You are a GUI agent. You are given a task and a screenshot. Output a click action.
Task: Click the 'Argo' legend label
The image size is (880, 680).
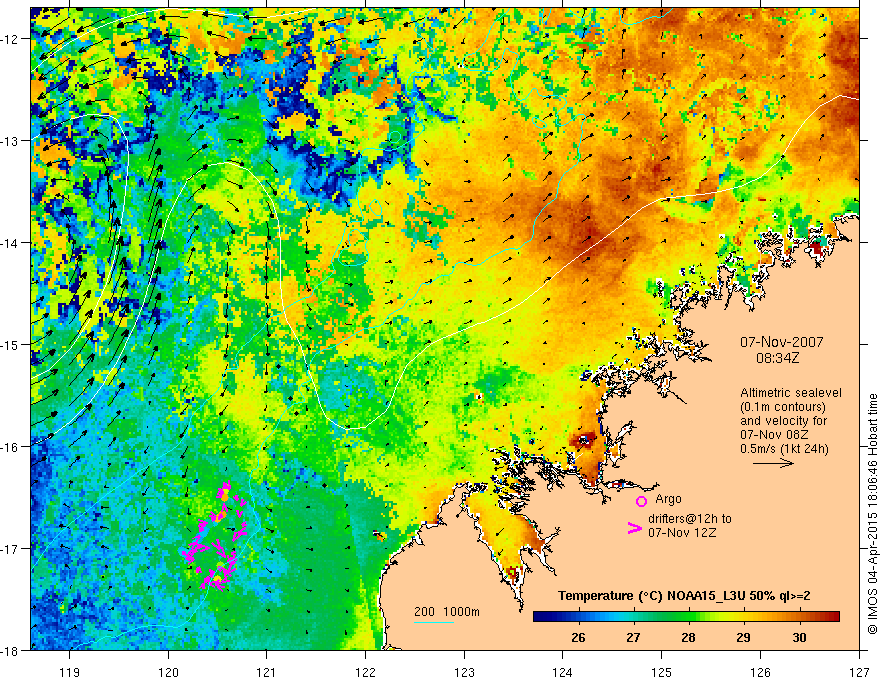(x=668, y=499)
